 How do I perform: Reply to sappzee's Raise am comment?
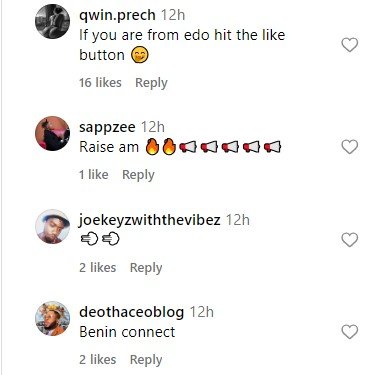click(138, 175)
